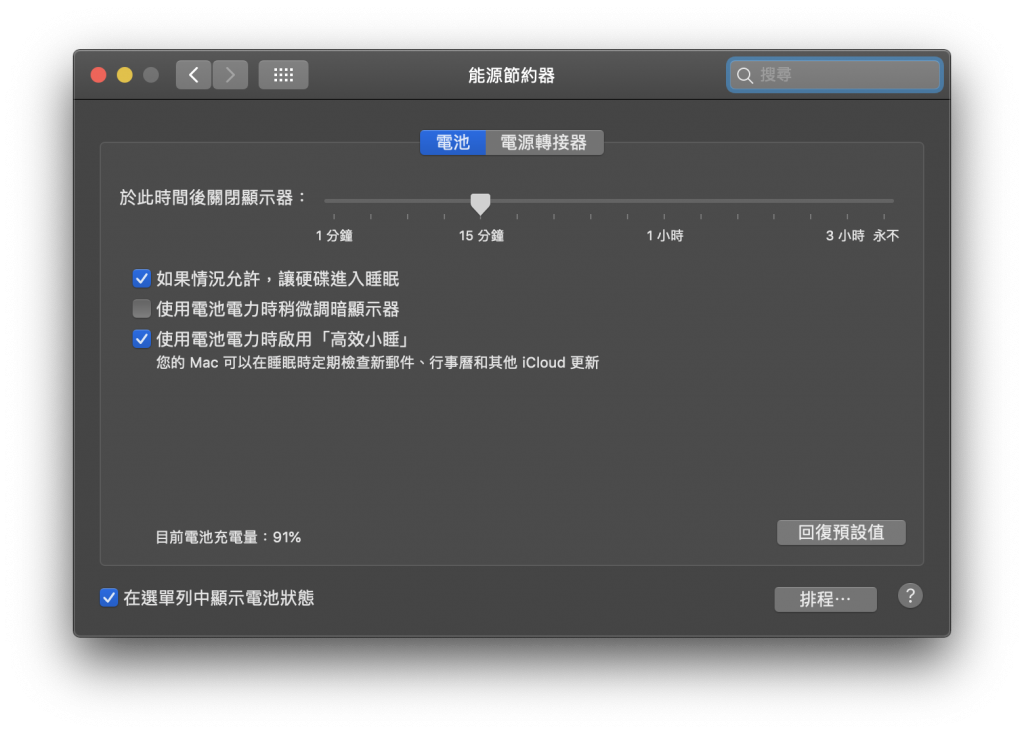Click the display sleep slider thumb
The height and width of the screenshot is (734, 1024).
click(x=481, y=204)
